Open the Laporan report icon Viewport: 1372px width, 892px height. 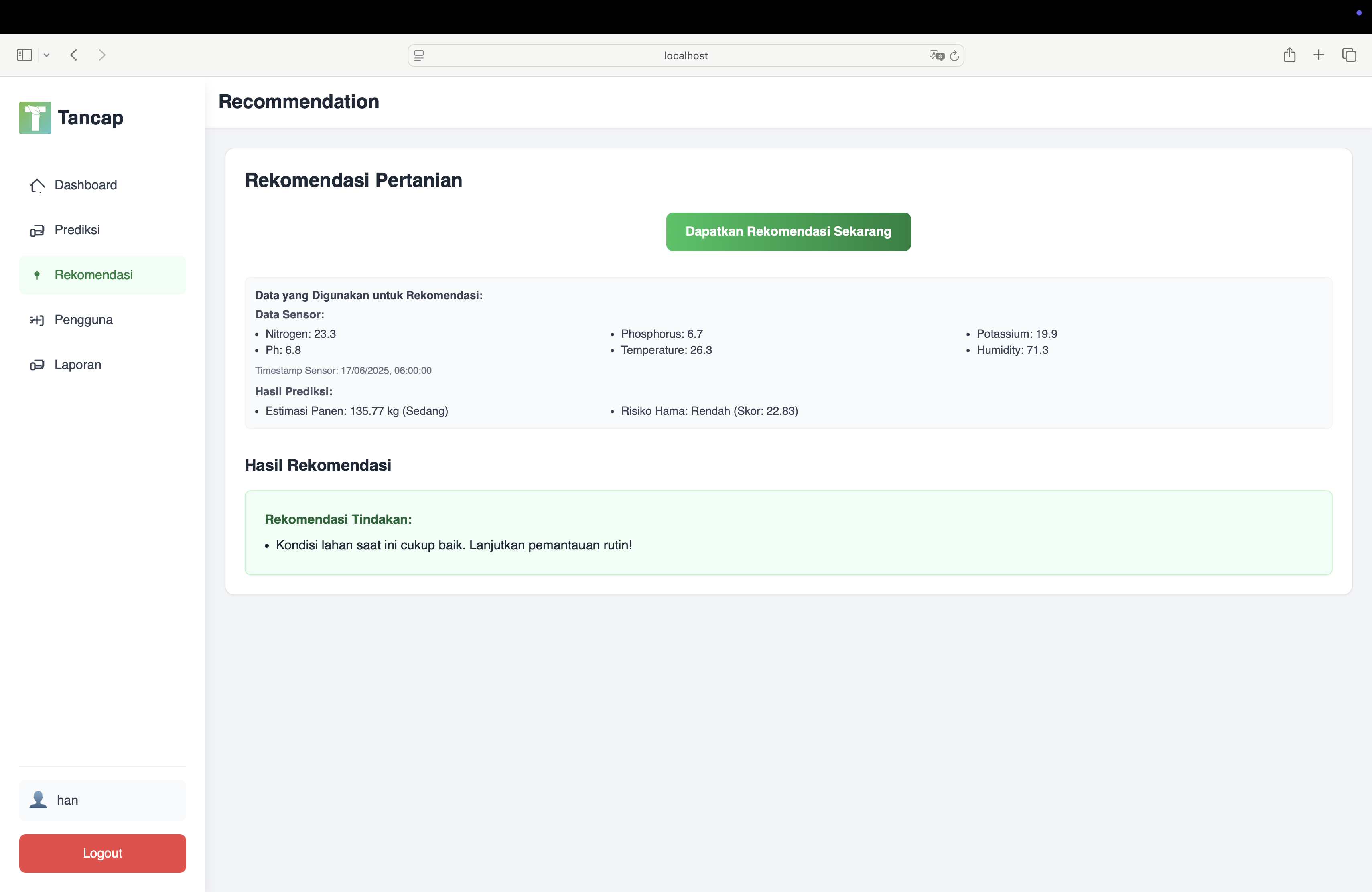tap(37, 365)
